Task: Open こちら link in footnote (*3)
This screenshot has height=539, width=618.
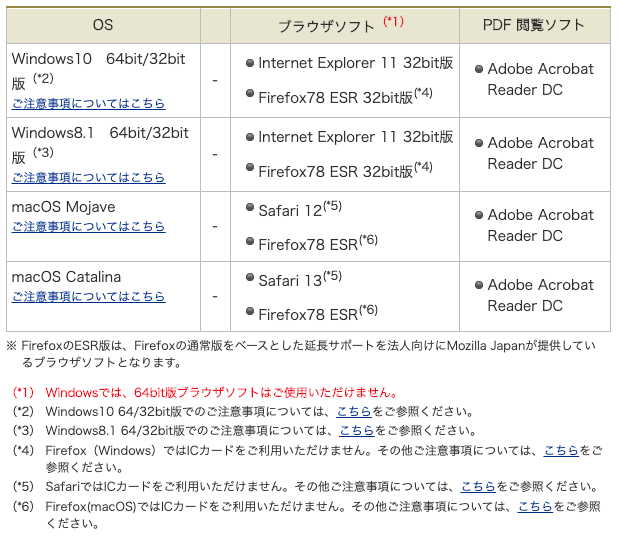Action: point(356,430)
